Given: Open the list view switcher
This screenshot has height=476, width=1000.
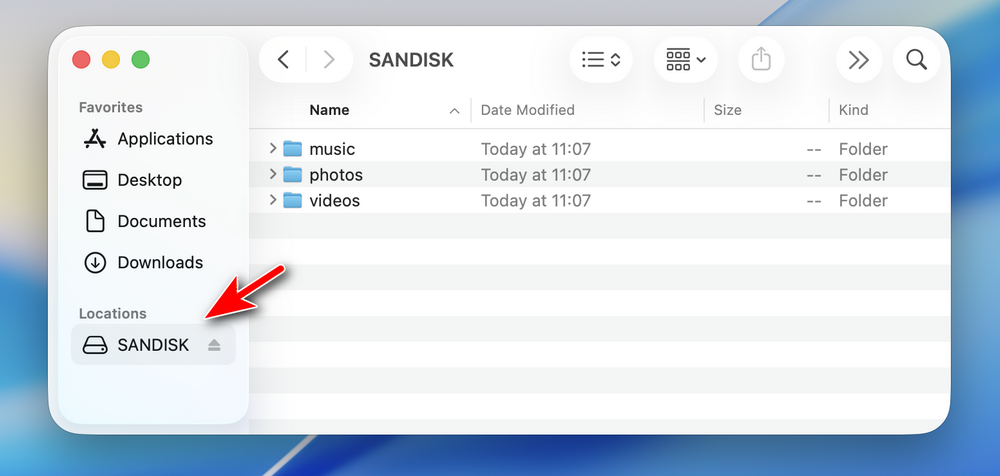Looking at the screenshot, I should (x=601, y=60).
